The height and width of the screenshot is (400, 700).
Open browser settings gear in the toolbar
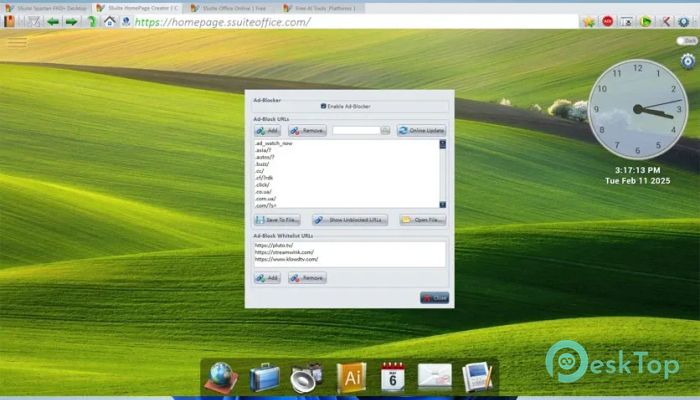(x=684, y=21)
